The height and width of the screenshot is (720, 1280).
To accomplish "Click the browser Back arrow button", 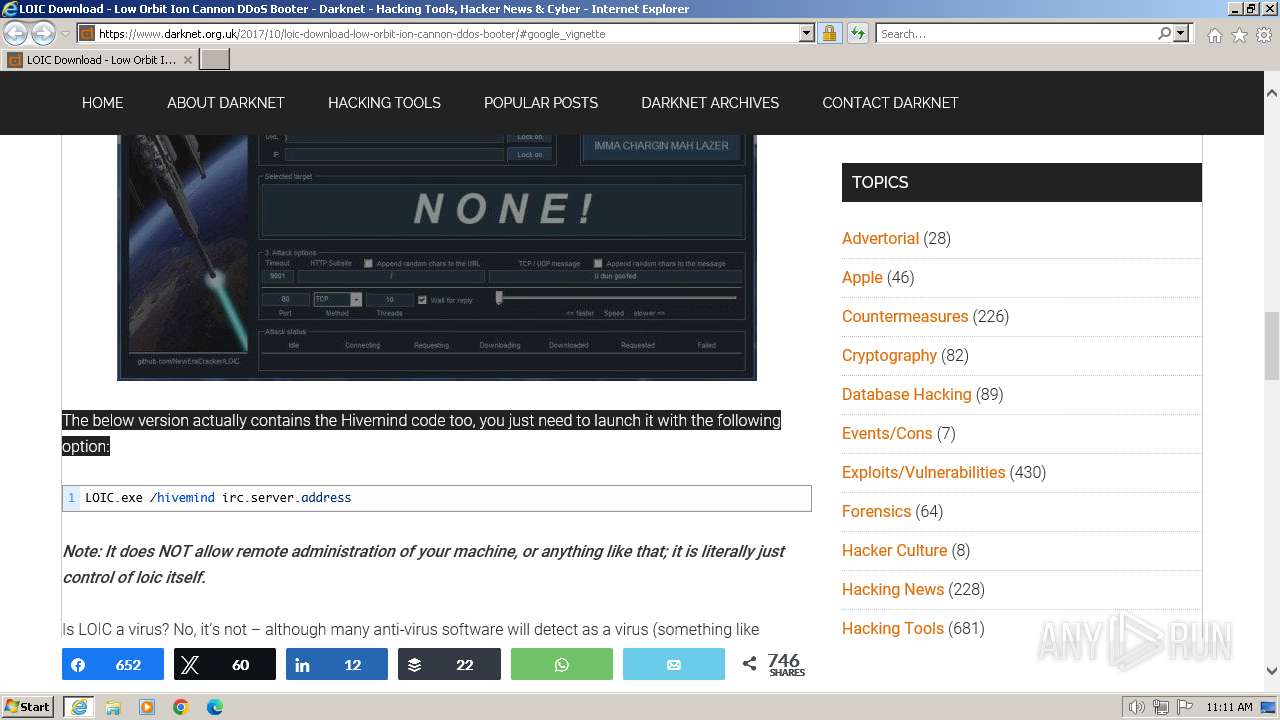I will pos(15,33).
